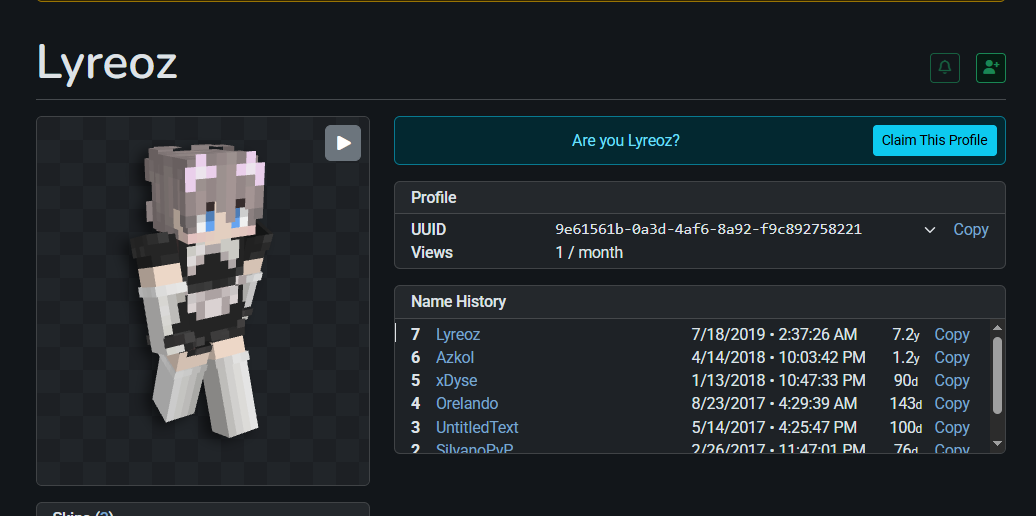Click Claim This Profile button
Screen dimensions: 1036x516
[934, 140]
